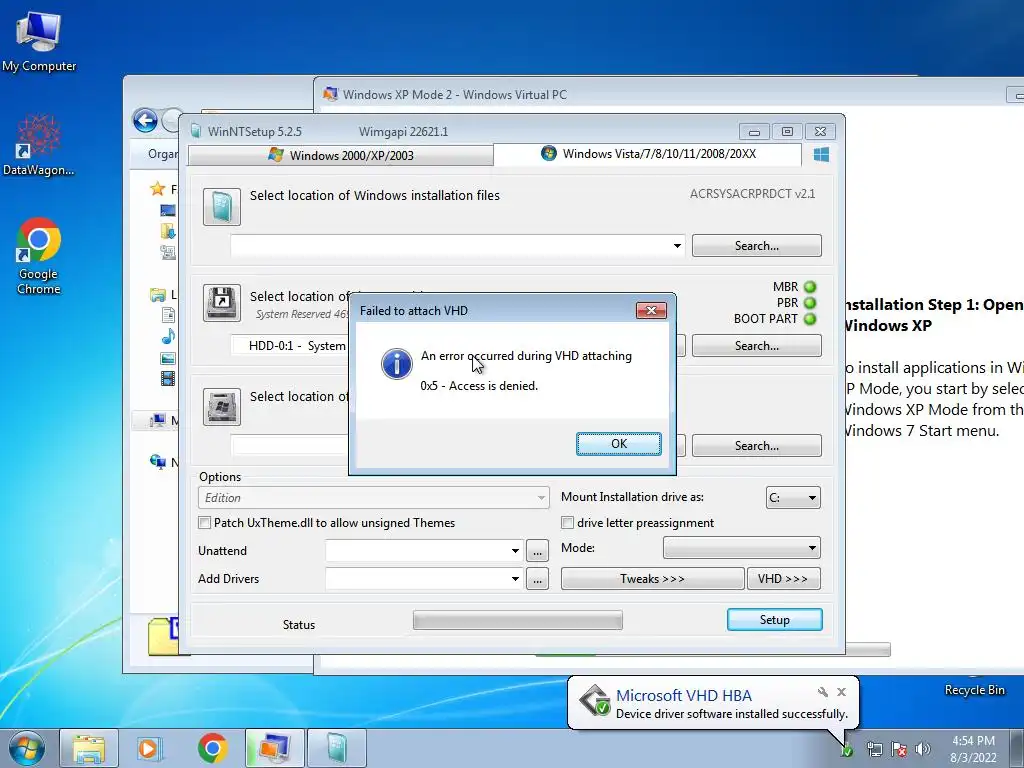
Task: Click the Status progress bar
Action: coord(518,620)
